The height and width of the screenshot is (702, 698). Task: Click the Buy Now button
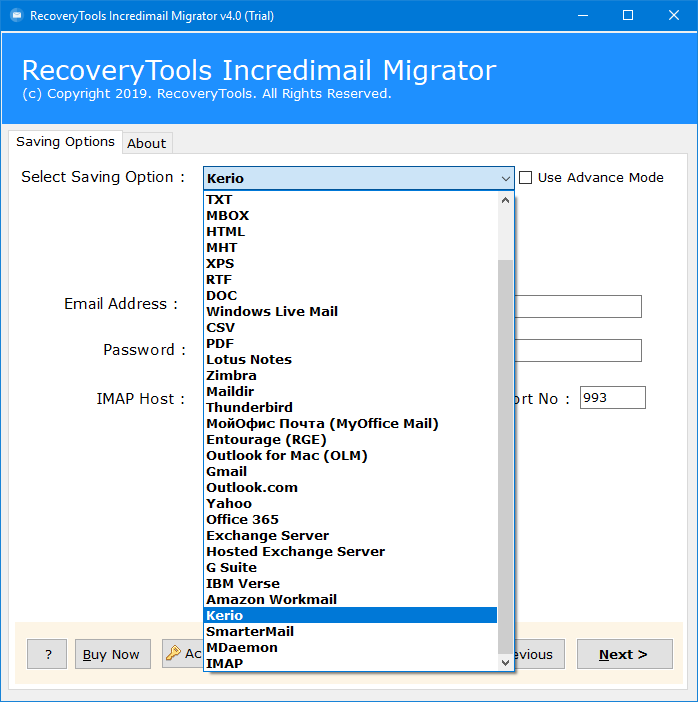tap(112, 654)
